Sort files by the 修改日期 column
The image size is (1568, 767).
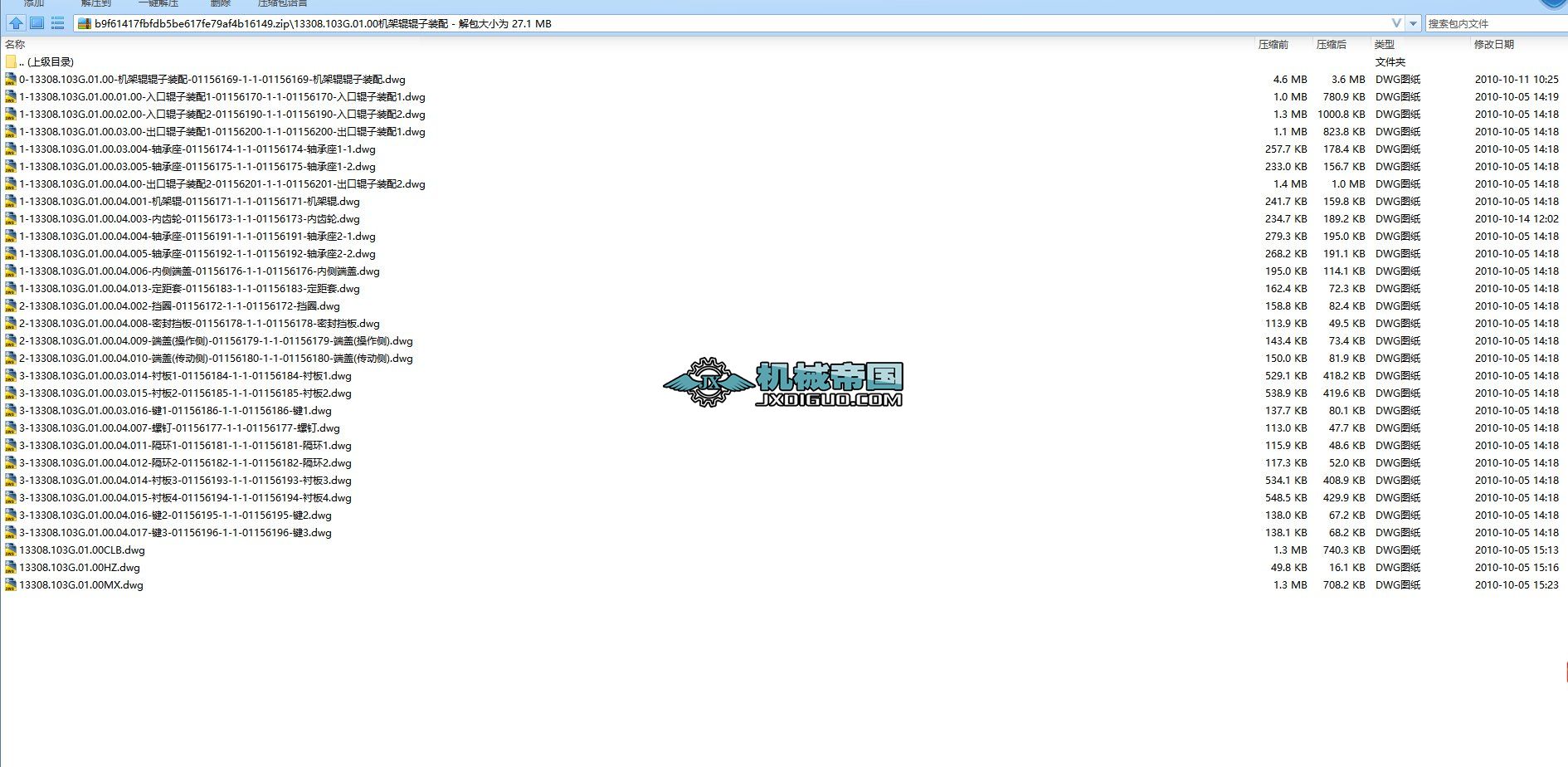[1494, 45]
